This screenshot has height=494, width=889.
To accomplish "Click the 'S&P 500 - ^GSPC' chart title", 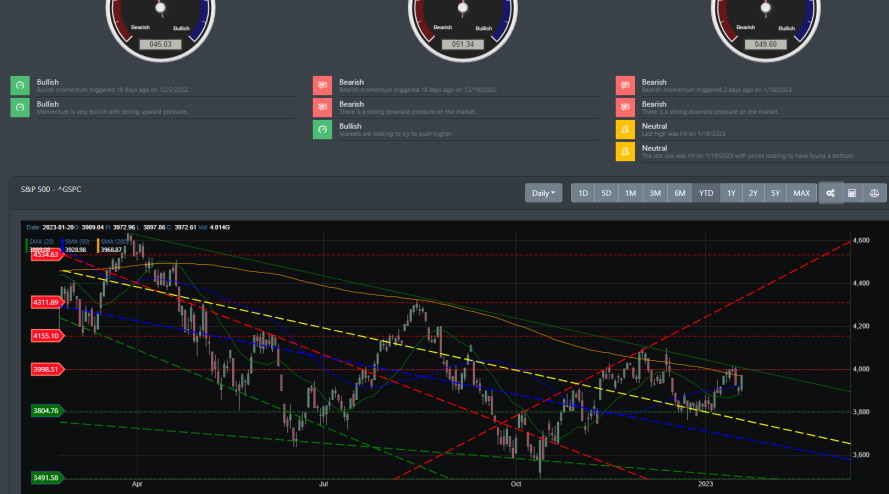I will coord(51,189).
